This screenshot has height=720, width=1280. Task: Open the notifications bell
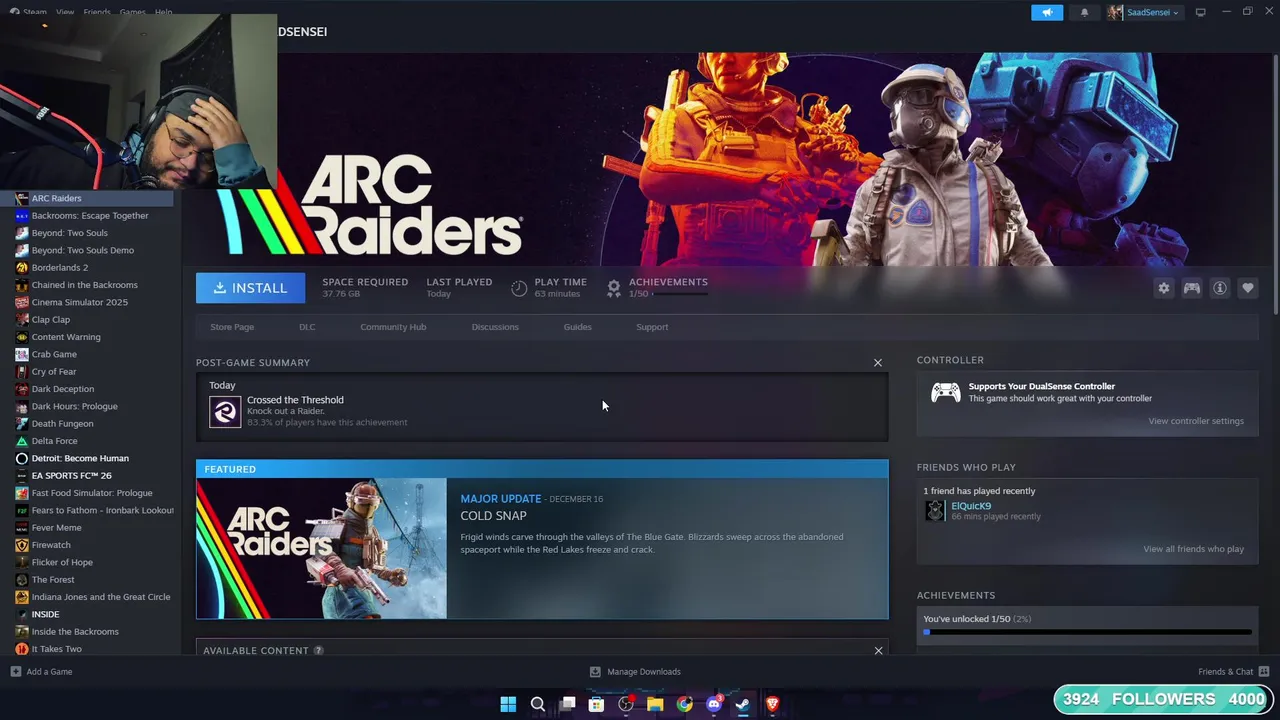(x=1085, y=12)
